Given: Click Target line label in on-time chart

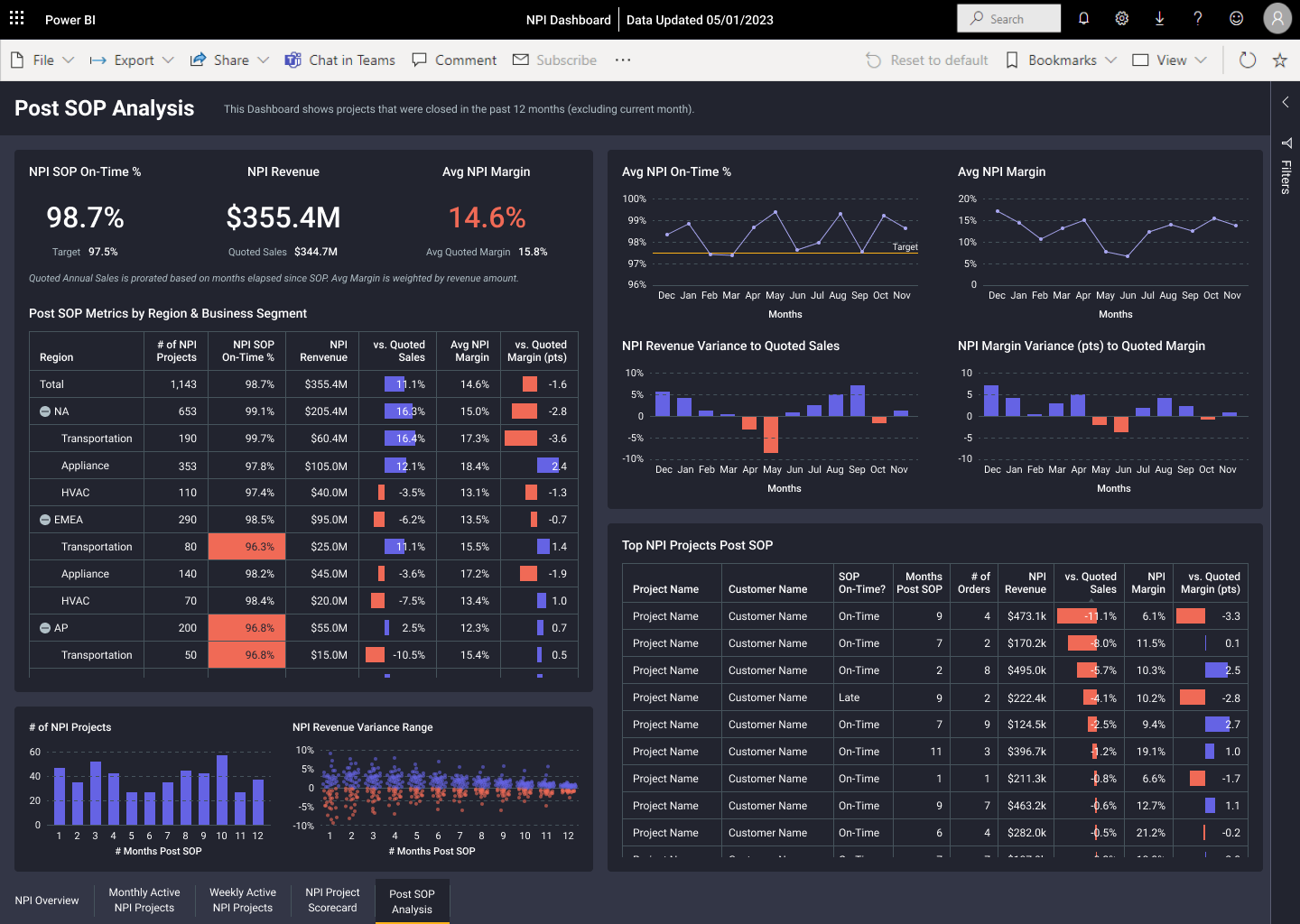Looking at the screenshot, I should point(905,247).
